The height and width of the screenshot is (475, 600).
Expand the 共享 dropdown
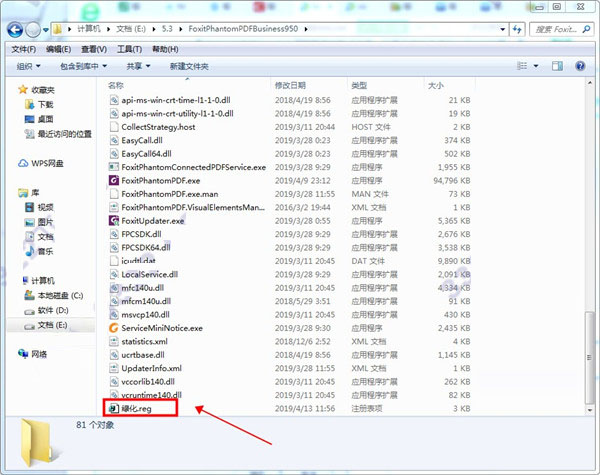pyautogui.click(x=138, y=66)
